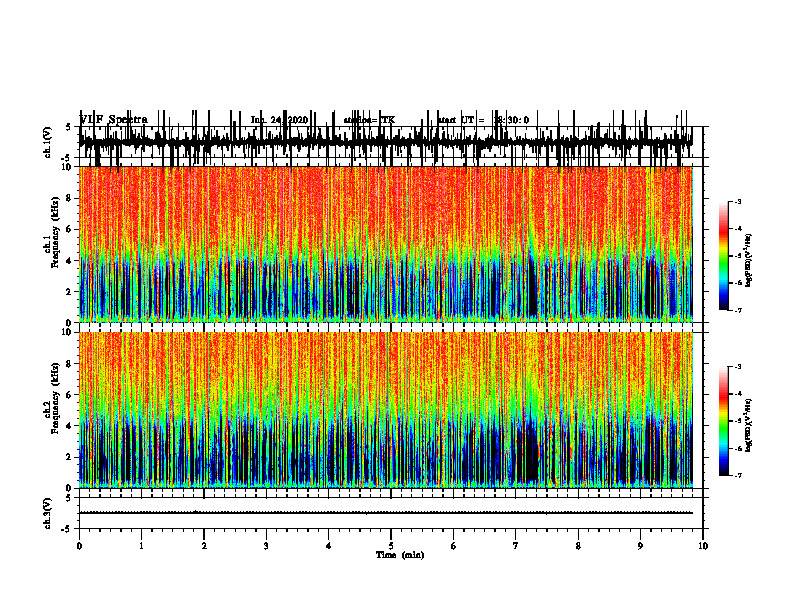This screenshot has height=612, width=792.
Task: Click the '-5' tick on ch.2 colorbar
Action: [x=738, y=421]
